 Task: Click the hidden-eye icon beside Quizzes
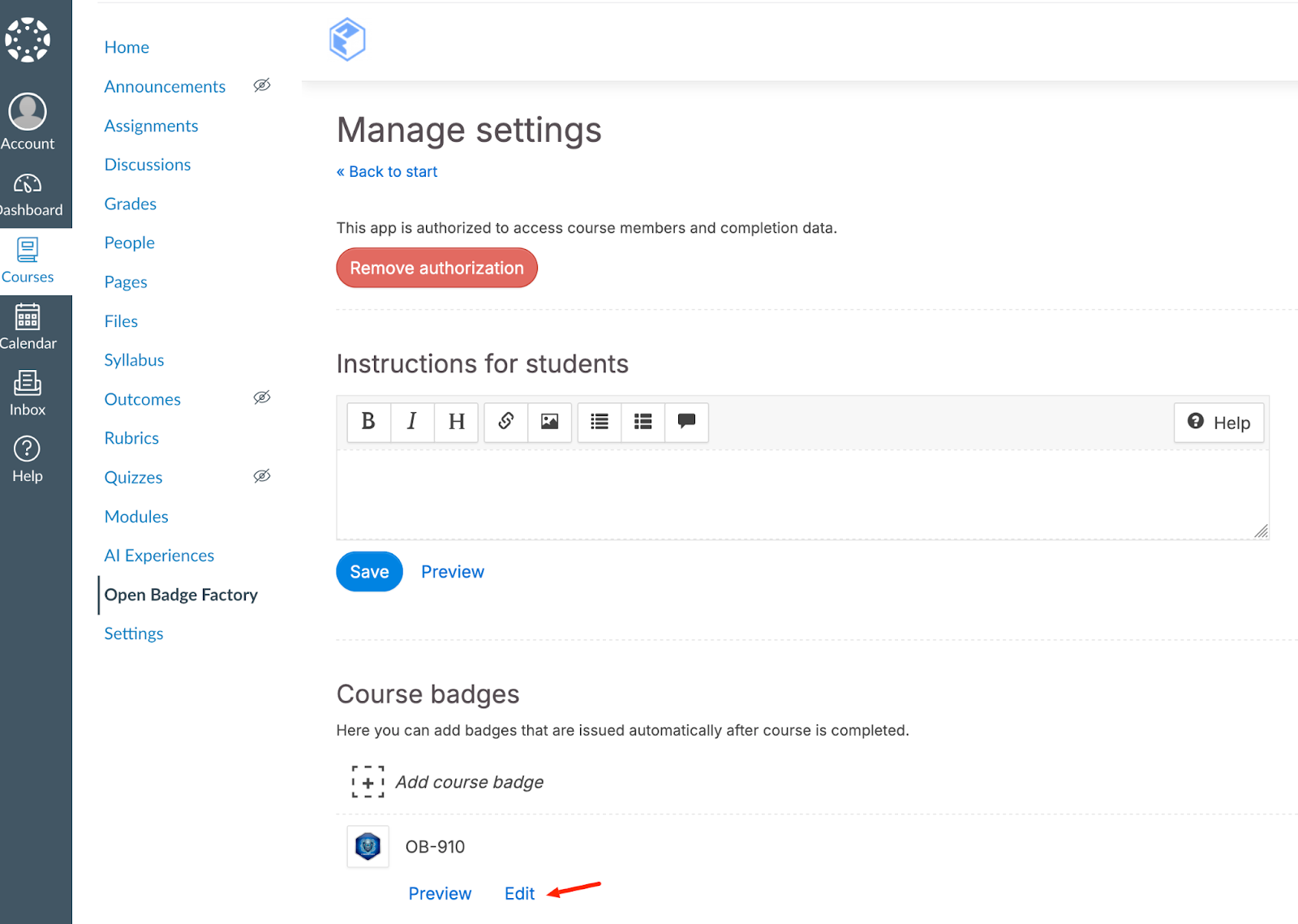261,476
